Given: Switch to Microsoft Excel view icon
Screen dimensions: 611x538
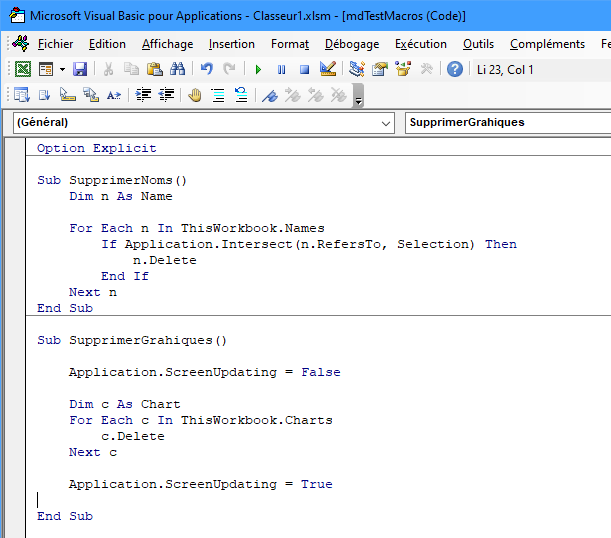Looking at the screenshot, I should pyautogui.click(x=23, y=69).
